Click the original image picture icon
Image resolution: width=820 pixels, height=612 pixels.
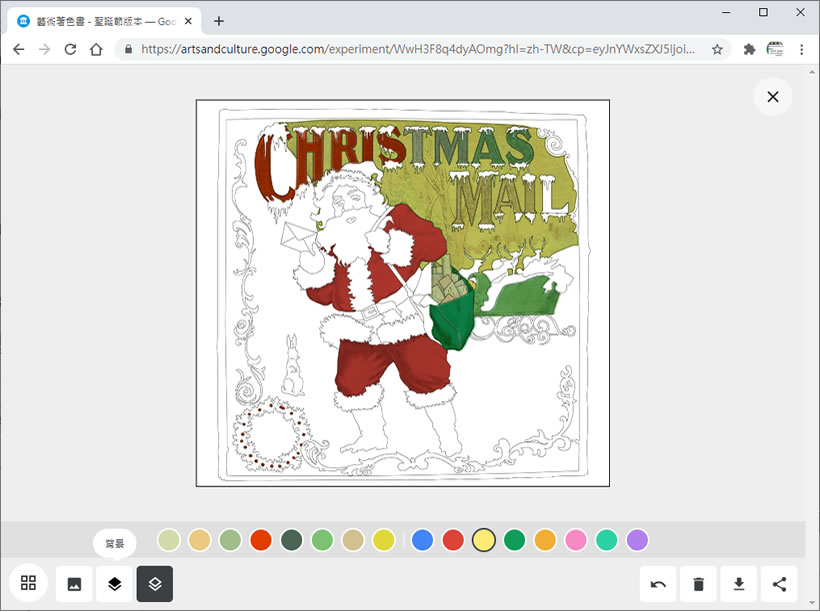tap(74, 584)
